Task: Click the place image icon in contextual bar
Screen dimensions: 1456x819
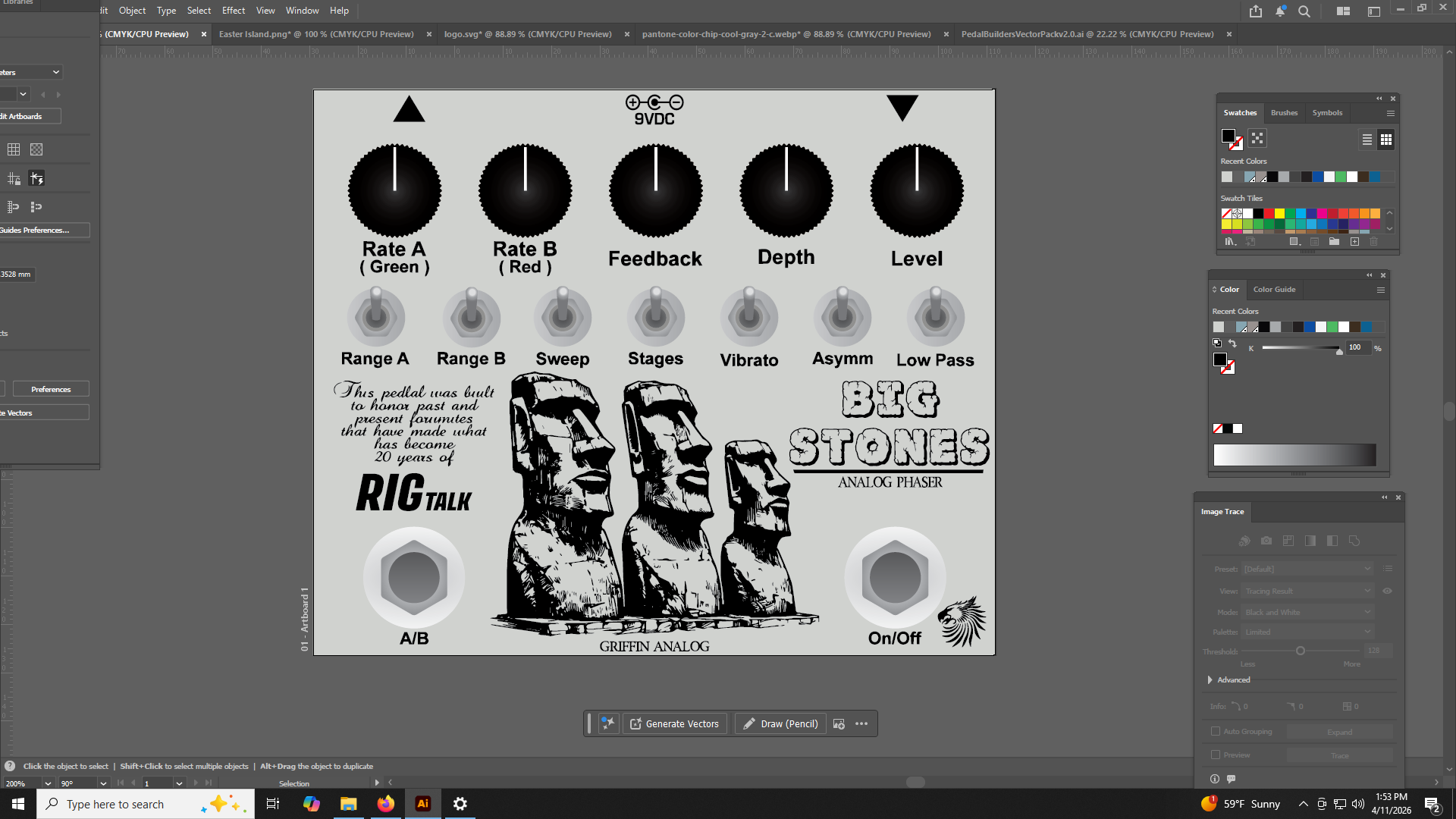Action: [x=839, y=724]
